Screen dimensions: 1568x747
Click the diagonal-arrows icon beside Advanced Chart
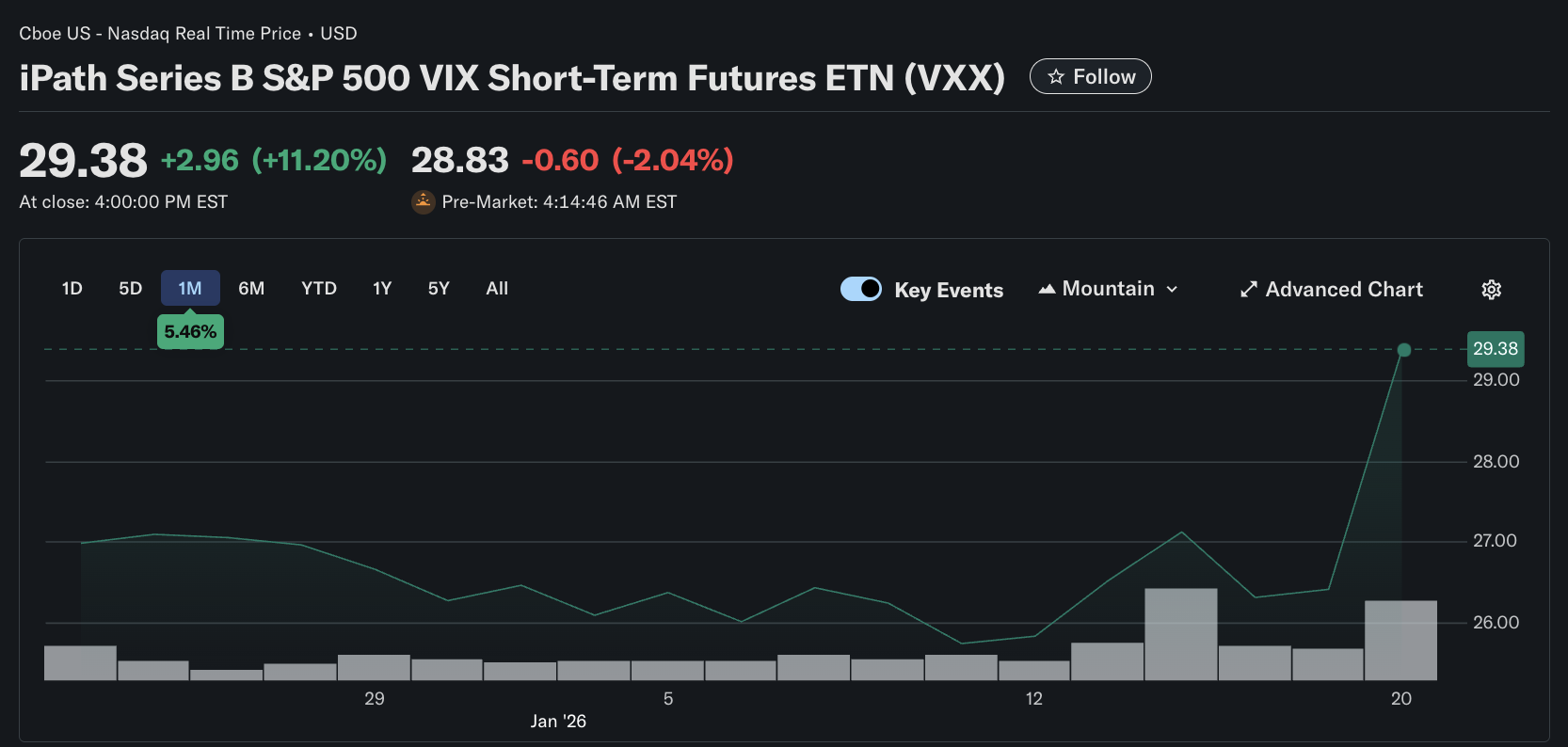1248,289
